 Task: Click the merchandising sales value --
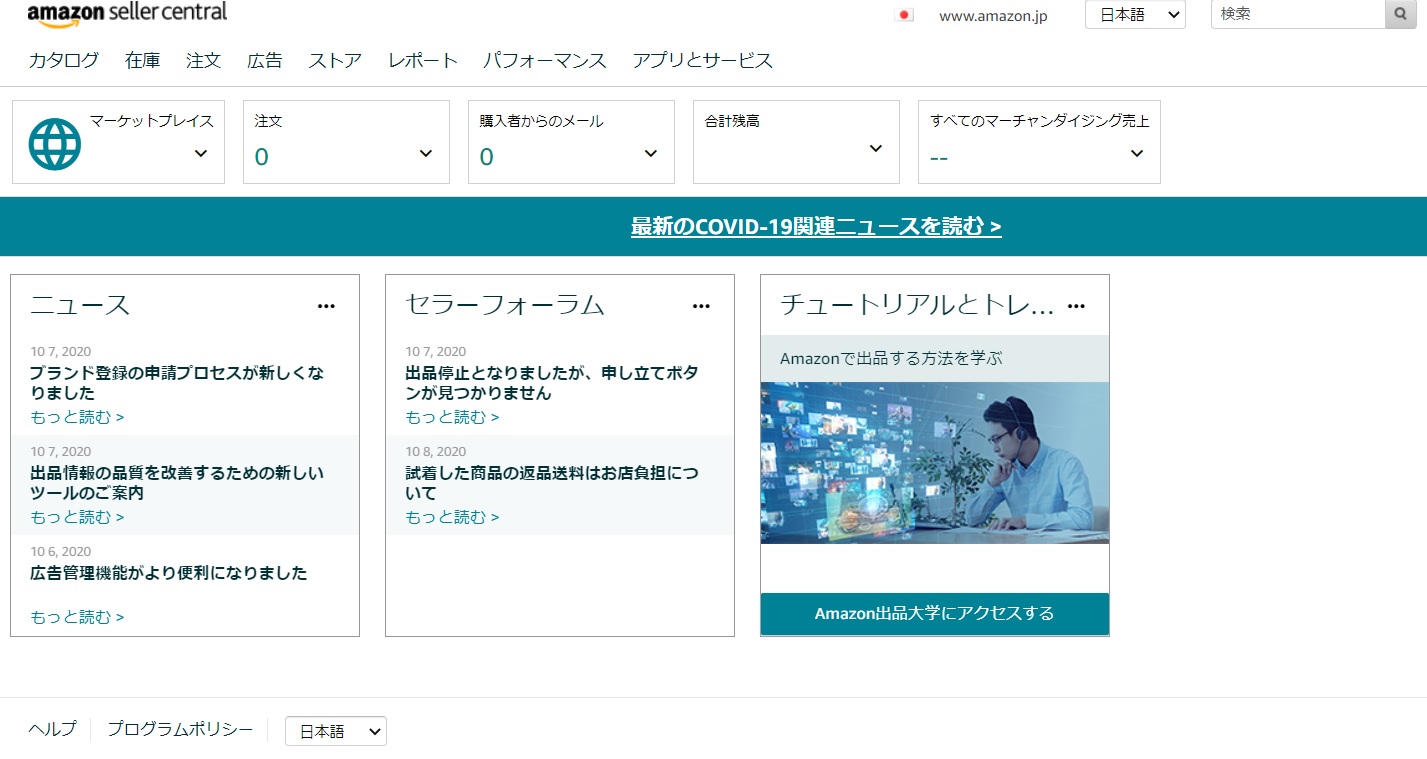[x=939, y=158]
